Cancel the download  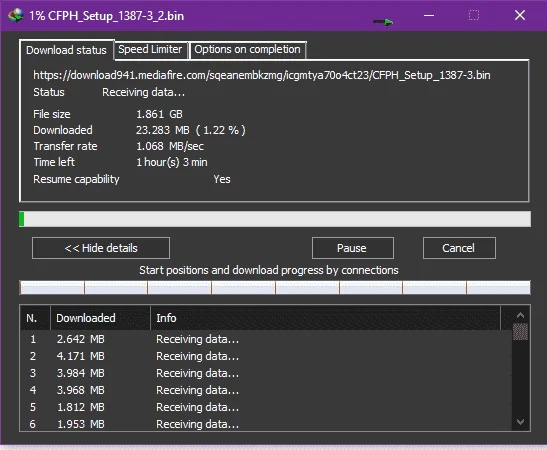459,248
